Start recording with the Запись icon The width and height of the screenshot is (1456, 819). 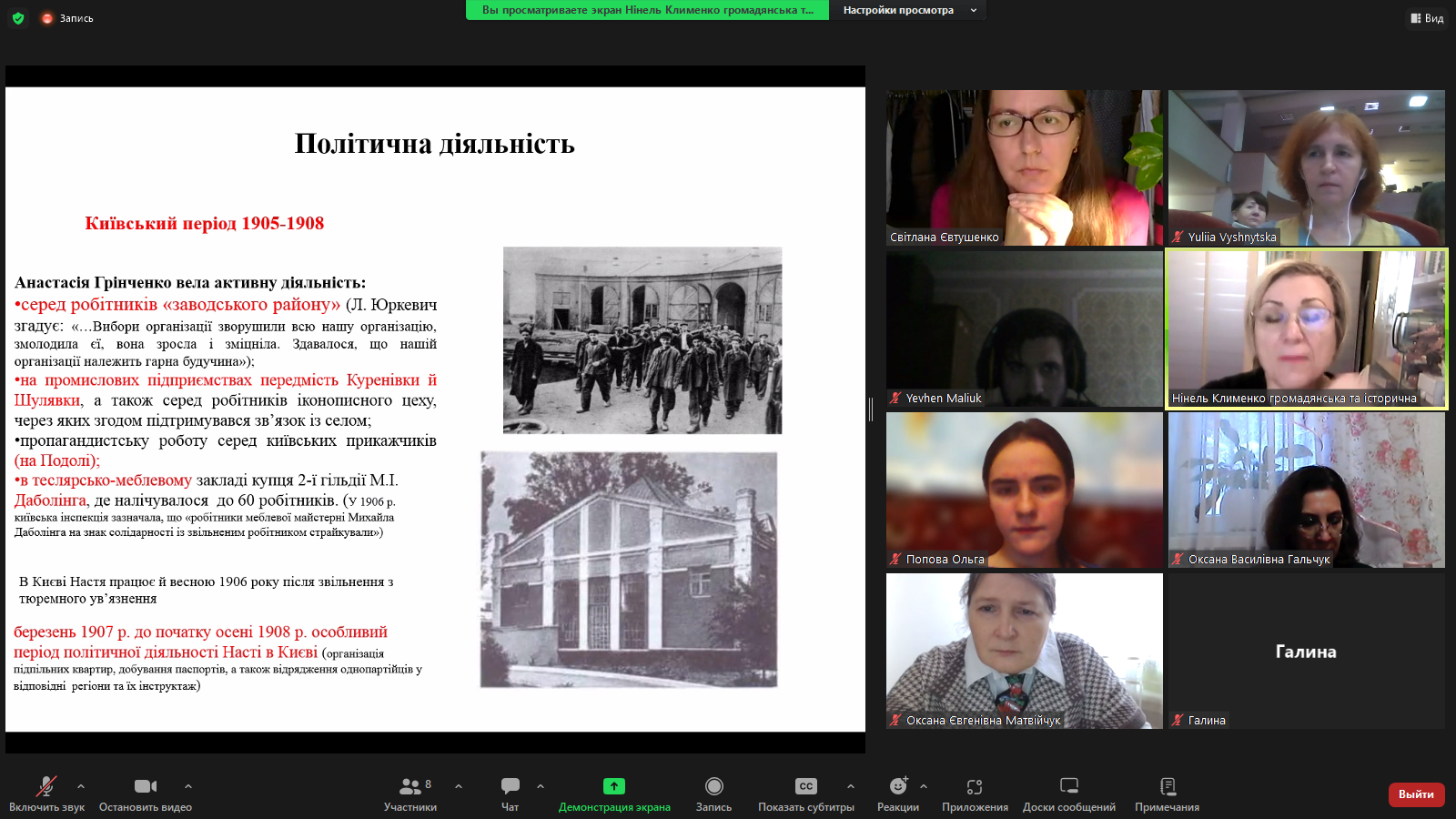714,786
